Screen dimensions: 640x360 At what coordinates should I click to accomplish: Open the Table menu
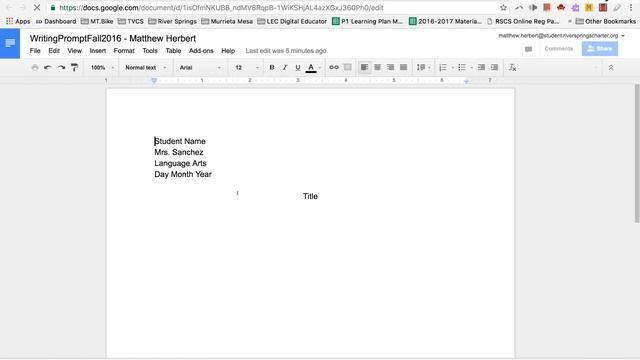(173, 51)
